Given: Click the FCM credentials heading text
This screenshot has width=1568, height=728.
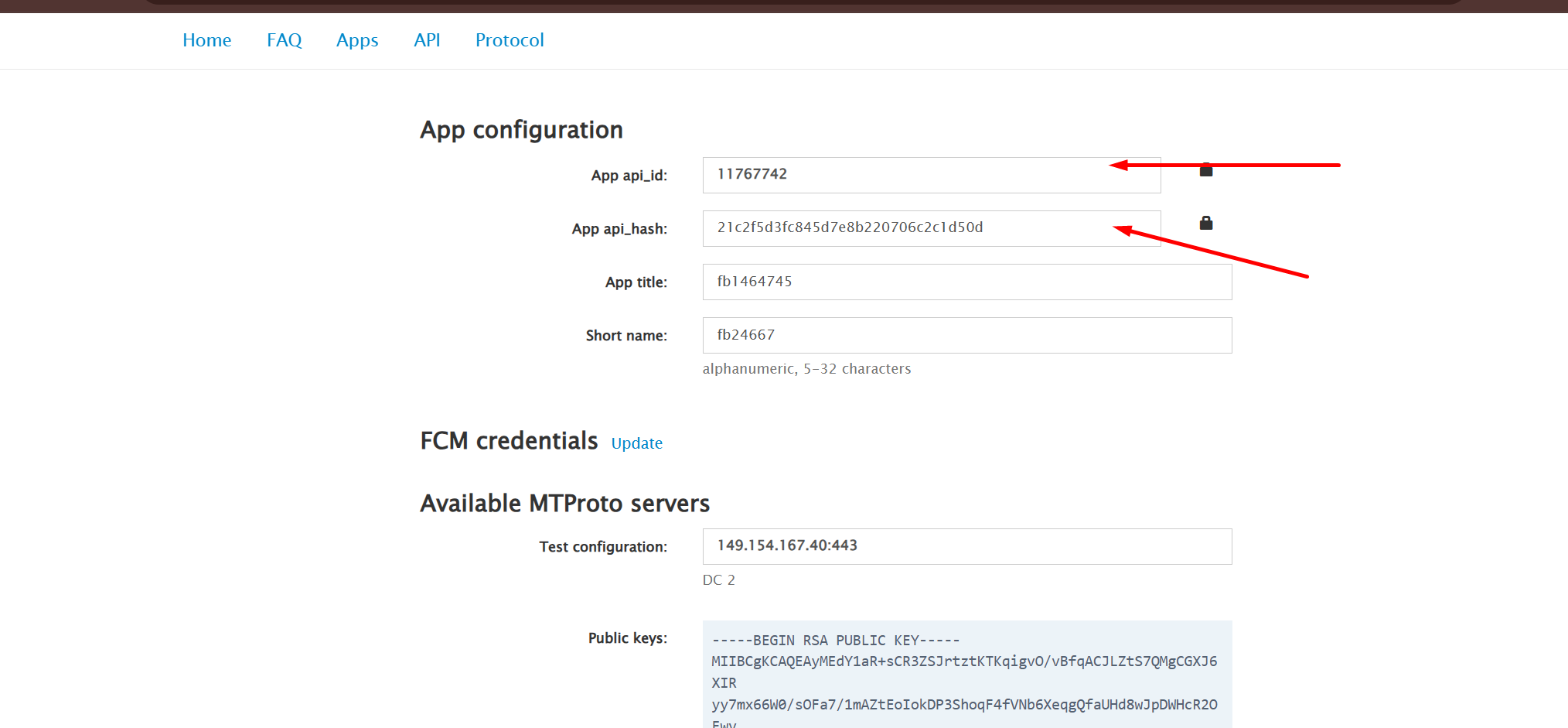Looking at the screenshot, I should click(x=509, y=441).
